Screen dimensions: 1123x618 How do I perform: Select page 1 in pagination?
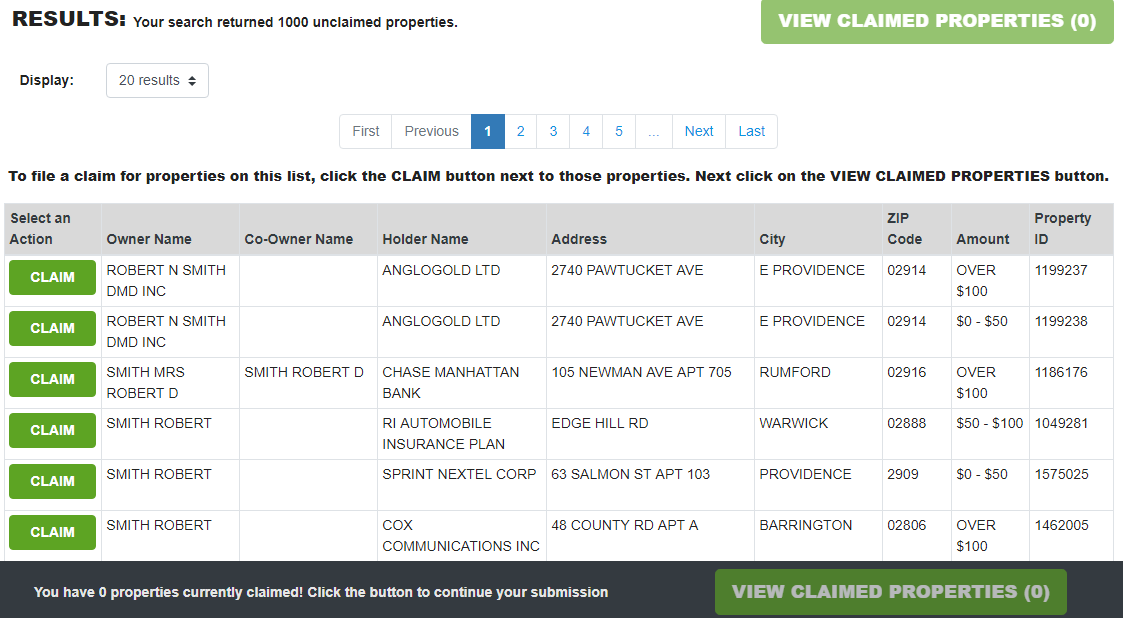(x=488, y=131)
